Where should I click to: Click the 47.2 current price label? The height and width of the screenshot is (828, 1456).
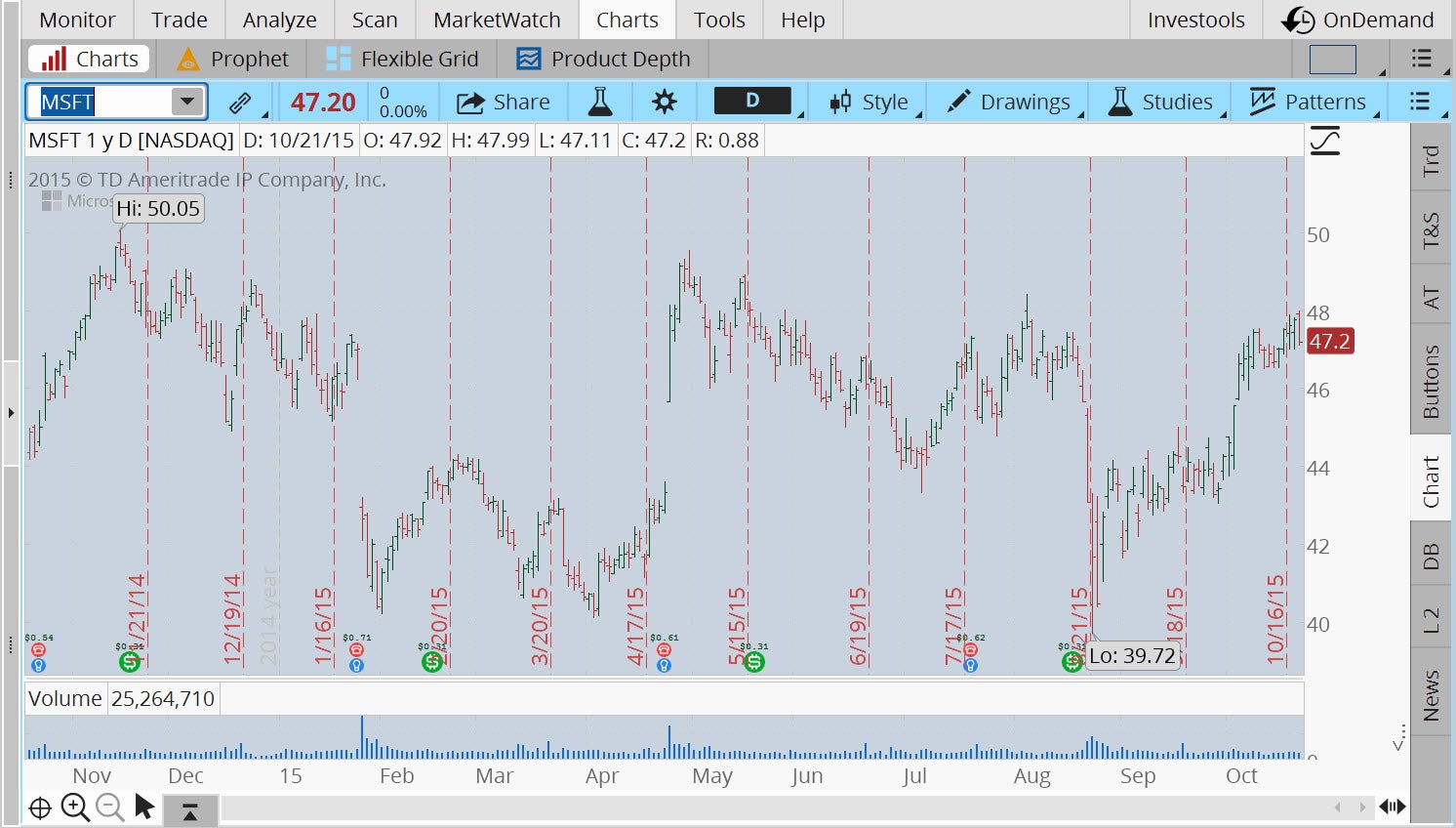coord(1329,341)
